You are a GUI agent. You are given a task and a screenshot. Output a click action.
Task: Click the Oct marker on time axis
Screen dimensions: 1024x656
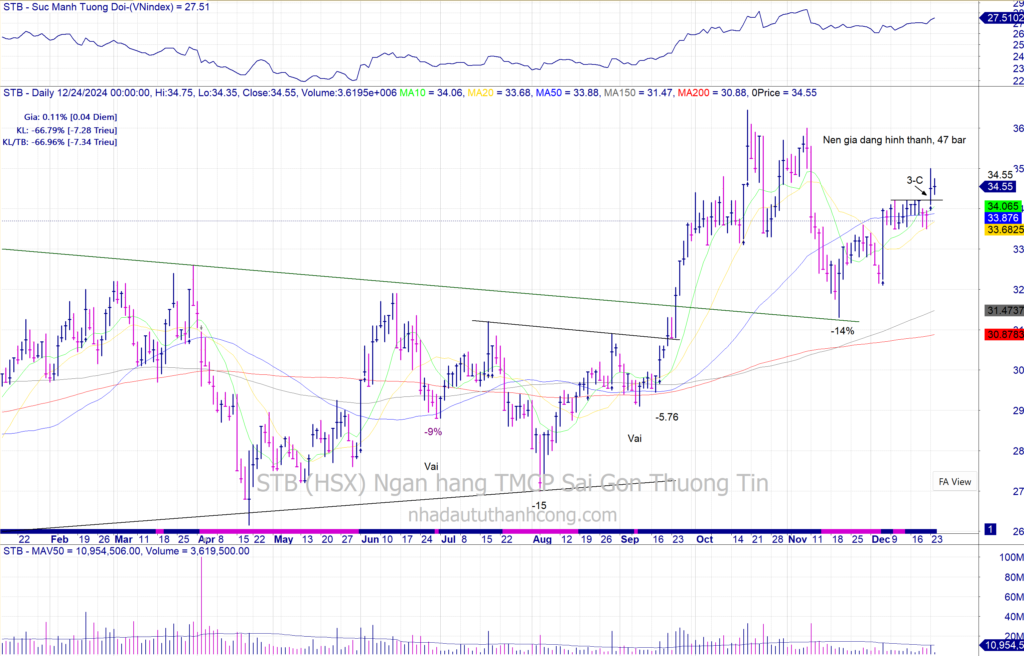[x=704, y=538]
